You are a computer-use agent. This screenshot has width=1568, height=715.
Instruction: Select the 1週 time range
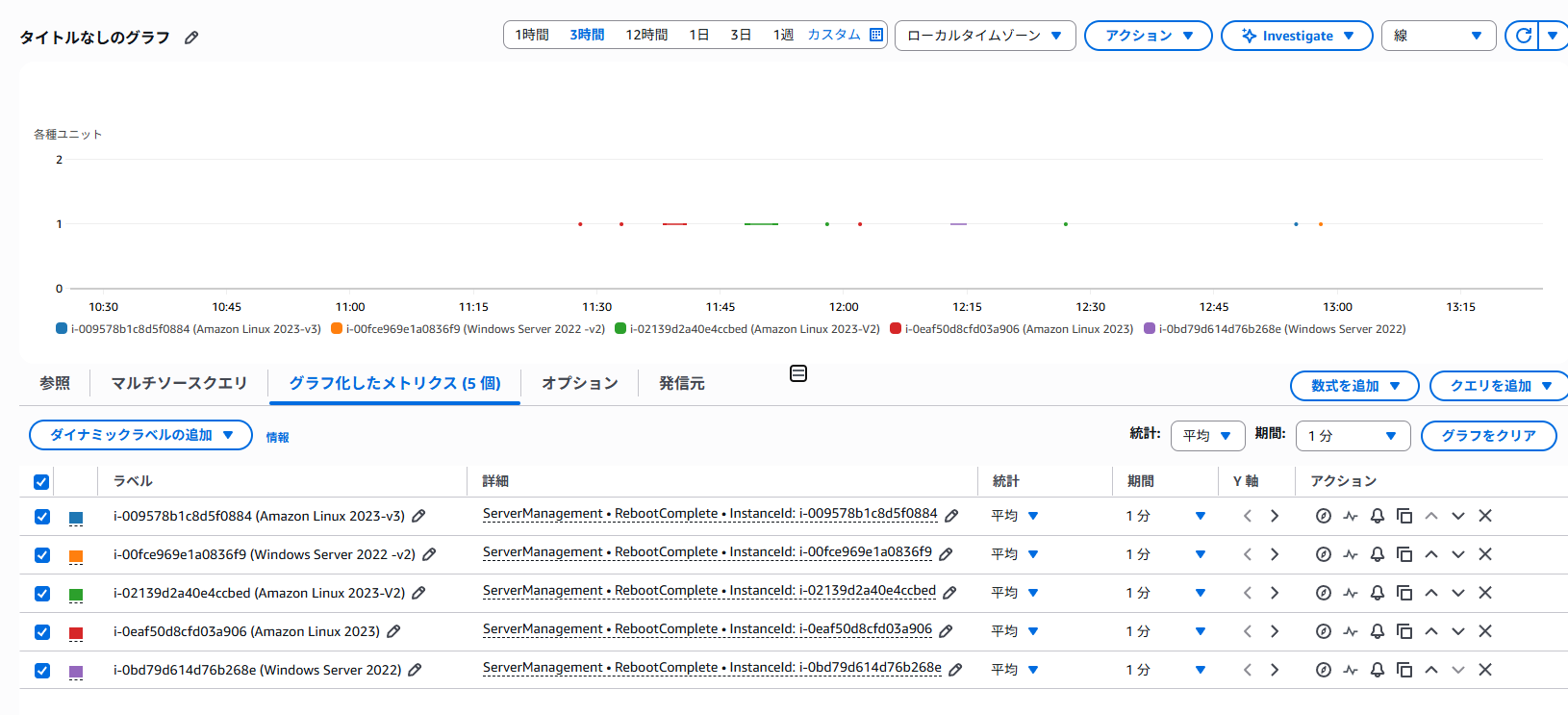tap(783, 35)
